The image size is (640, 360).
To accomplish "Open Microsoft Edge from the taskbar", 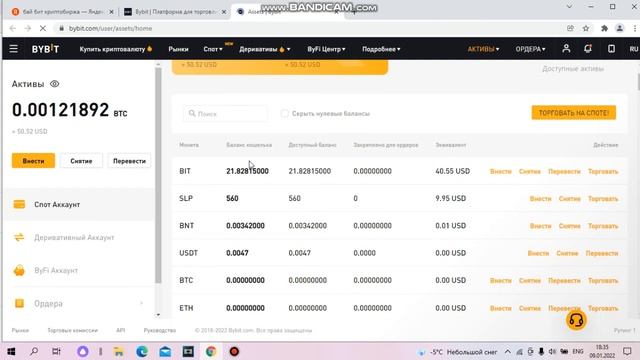I will pos(142,351).
